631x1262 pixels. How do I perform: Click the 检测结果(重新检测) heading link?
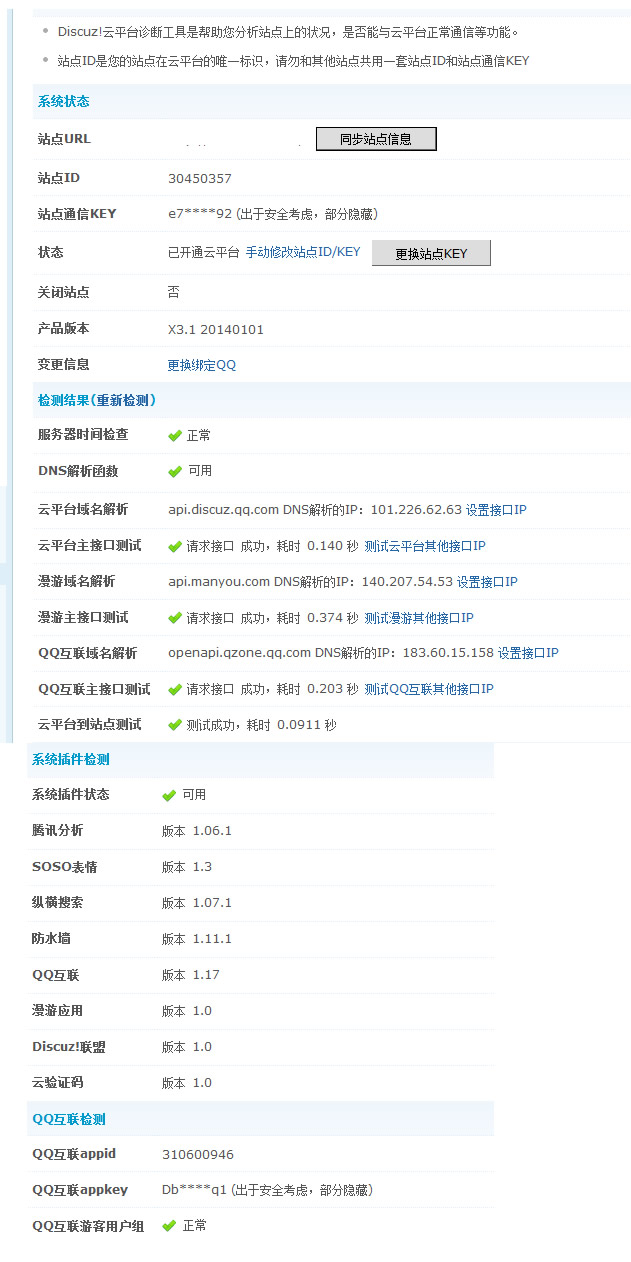point(96,400)
